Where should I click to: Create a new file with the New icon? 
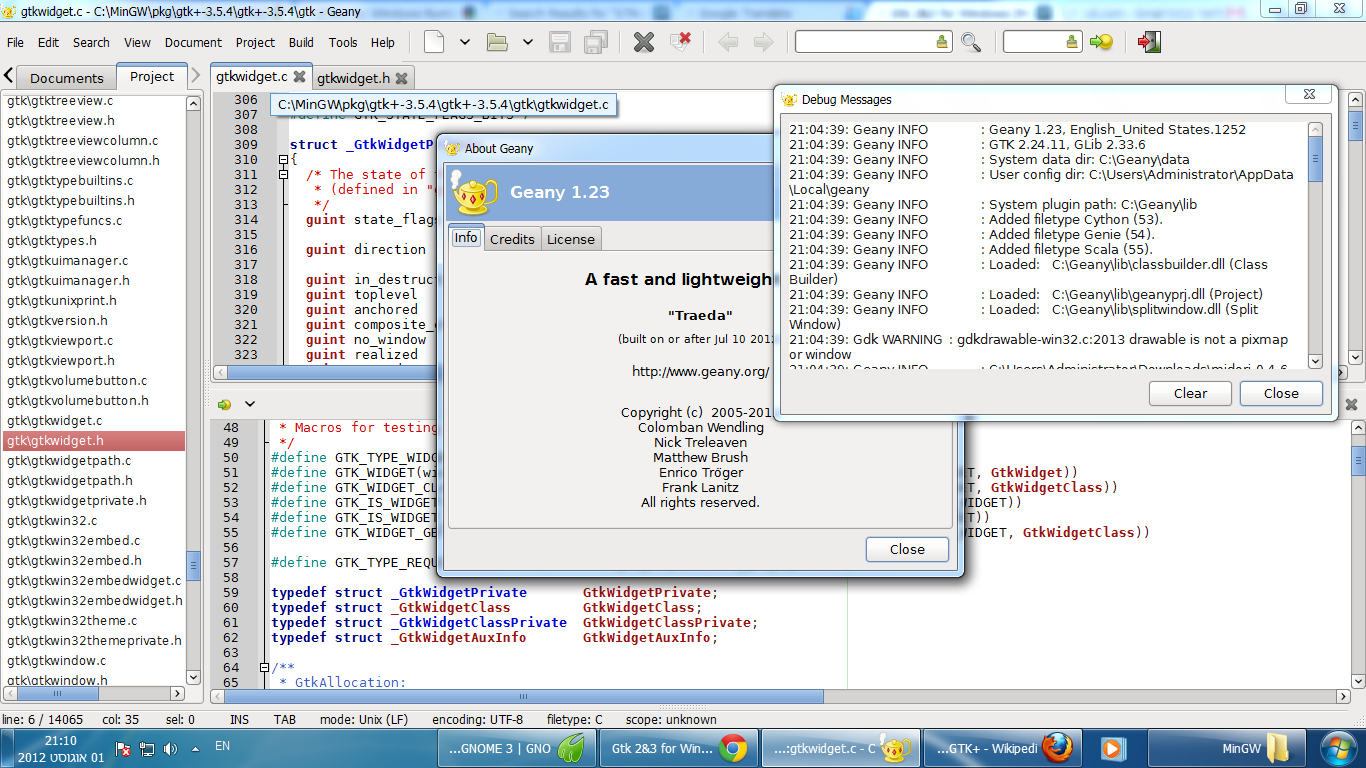coord(433,42)
